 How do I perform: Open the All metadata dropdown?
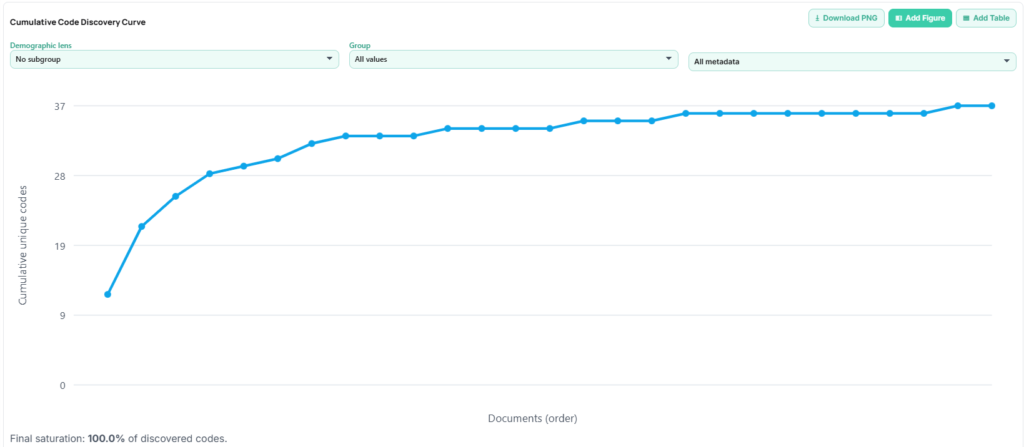[x=852, y=62]
